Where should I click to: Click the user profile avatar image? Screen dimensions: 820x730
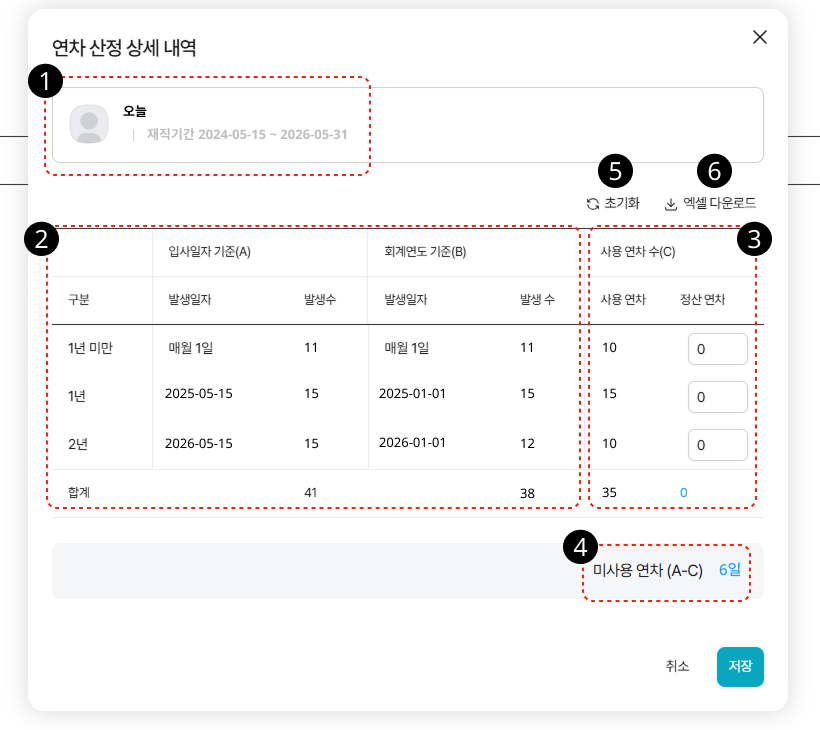(x=89, y=123)
